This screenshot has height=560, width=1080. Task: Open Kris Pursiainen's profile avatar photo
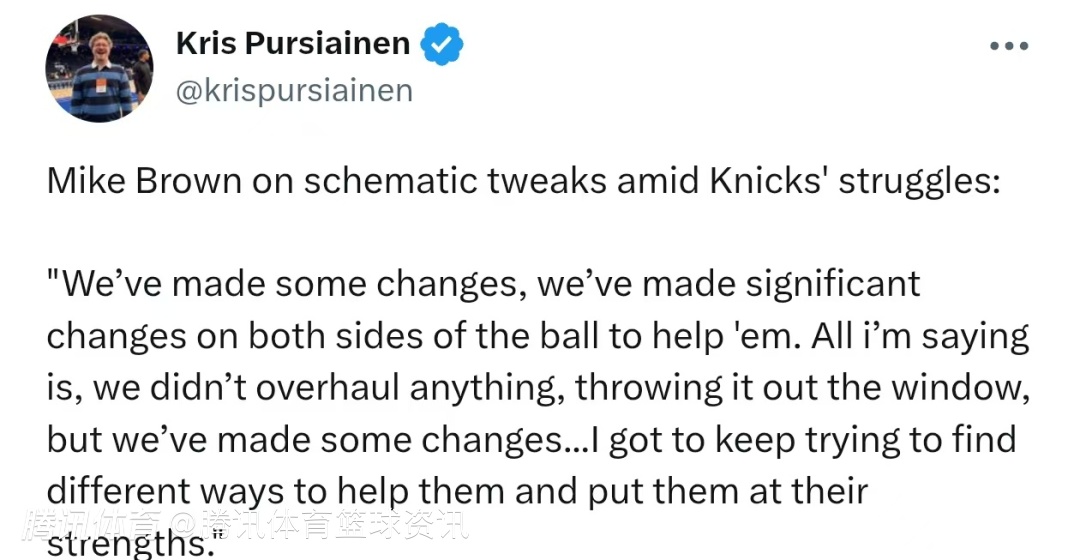(x=99, y=69)
